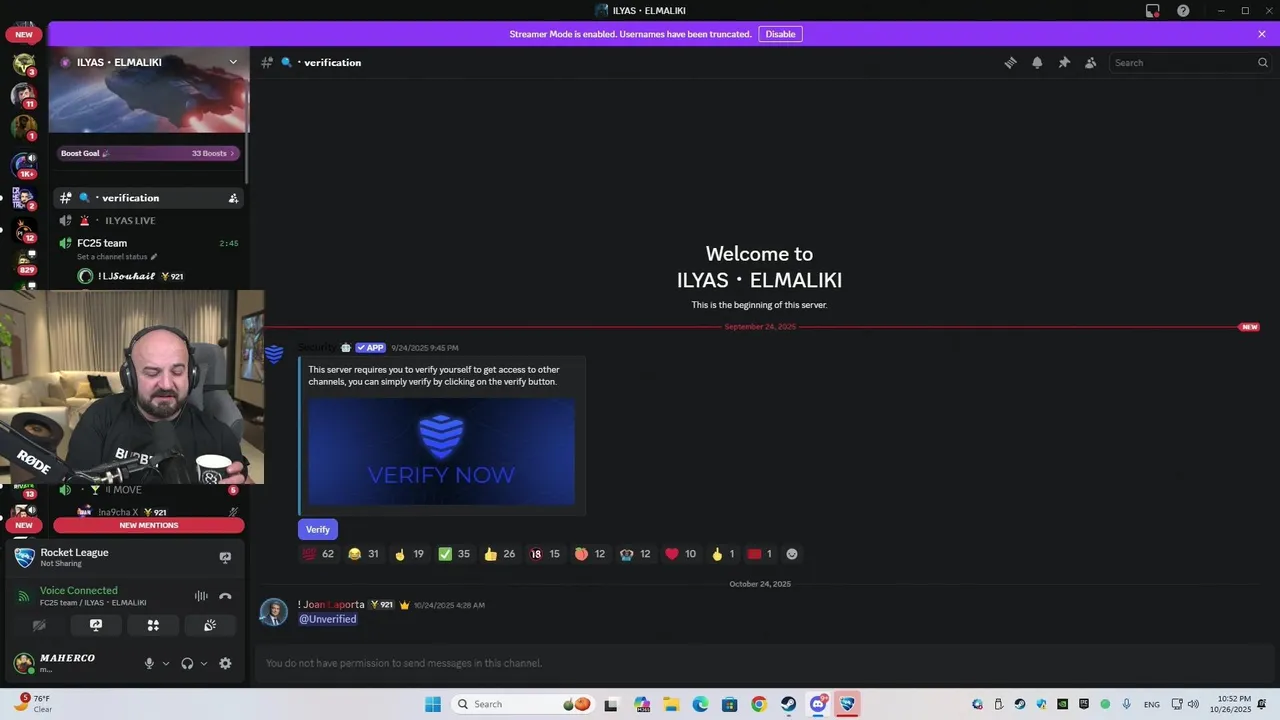Open noise suppression waveform icon
This screenshot has height=720, width=1280.
click(x=201, y=596)
